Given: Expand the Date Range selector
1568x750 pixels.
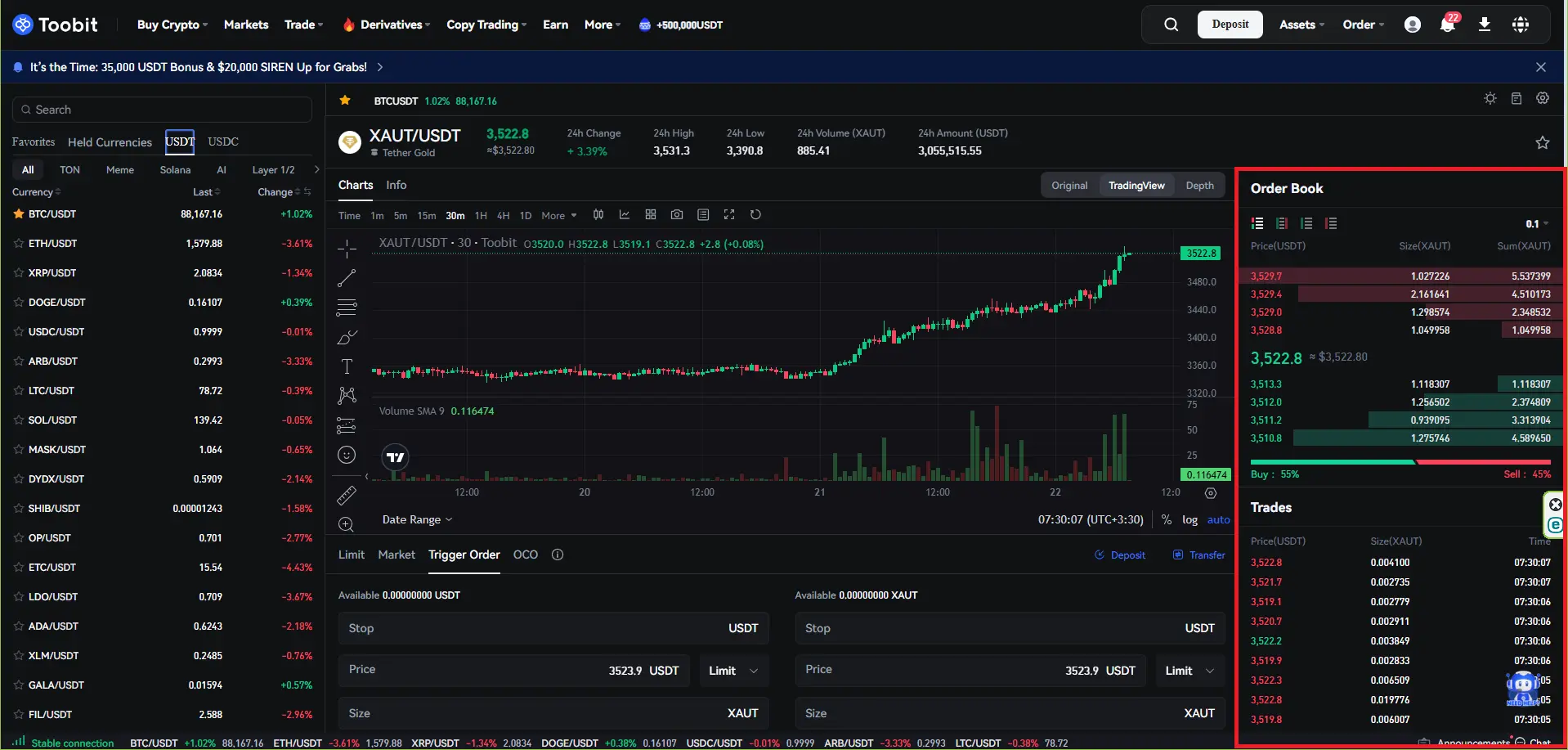Looking at the screenshot, I should 417,520.
